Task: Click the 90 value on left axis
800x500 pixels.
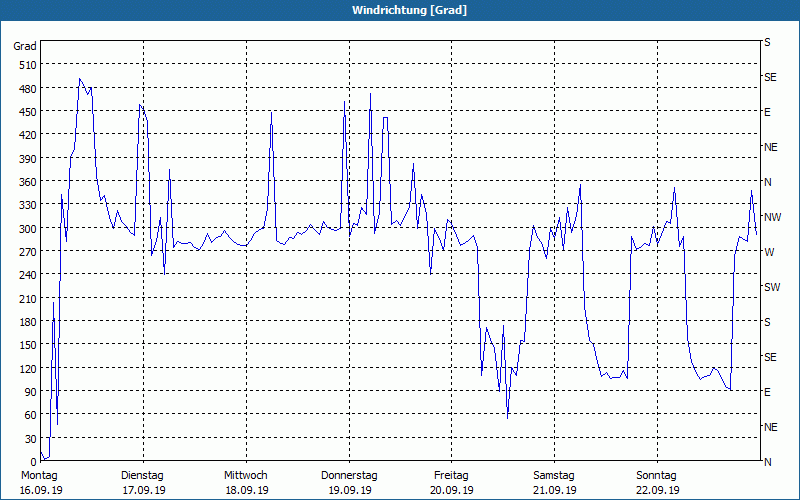Action: pos(31,392)
